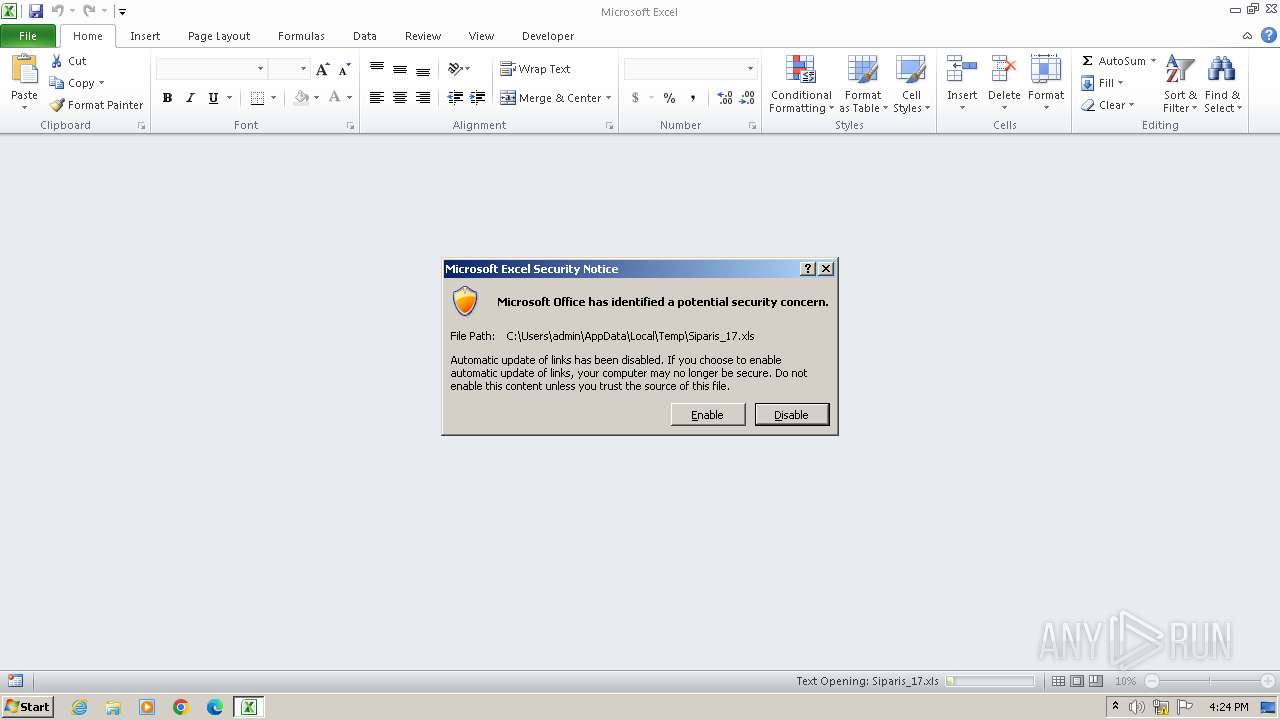Click the Cut scissors icon
This screenshot has height=720, width=1280.
tap(57, 61)
